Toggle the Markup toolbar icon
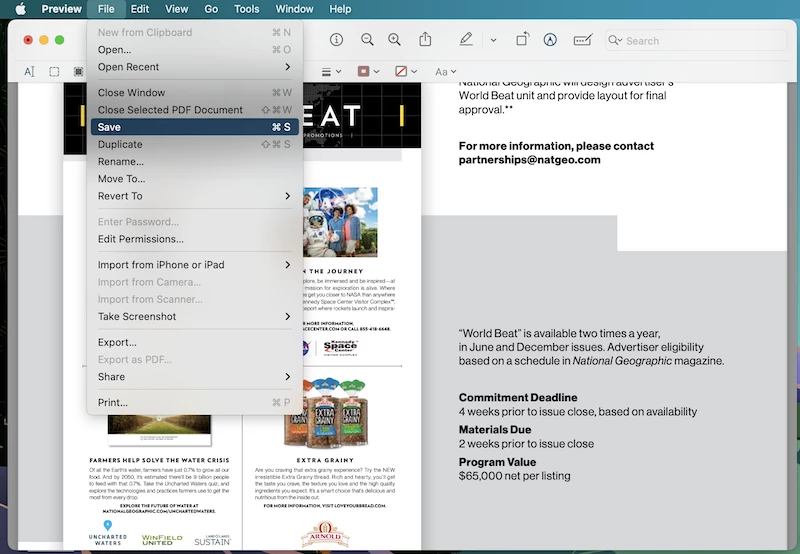This screenshot has height=554, width=800. pyautogui.click(x=550, y=40)
